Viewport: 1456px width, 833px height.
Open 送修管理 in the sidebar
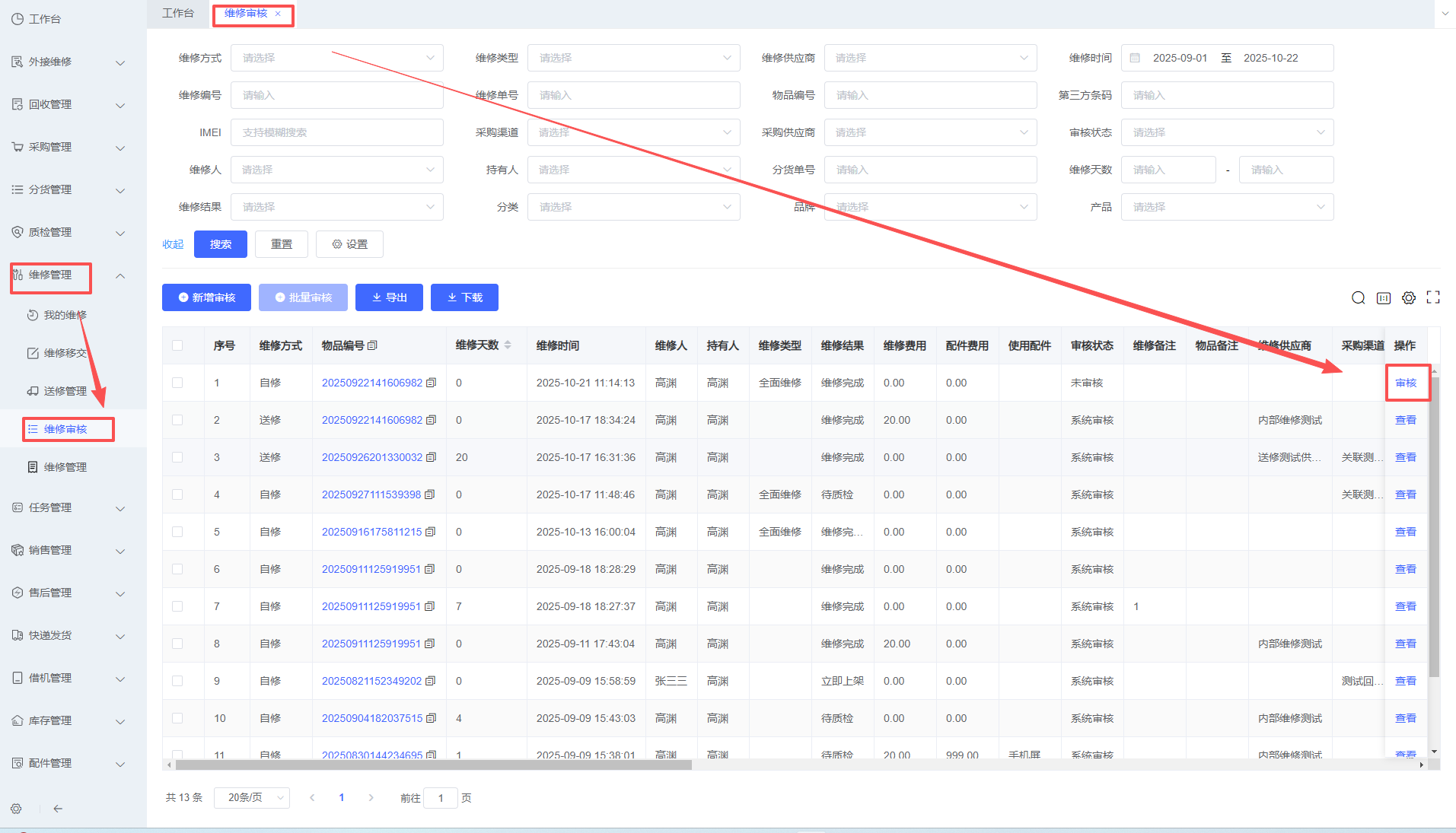point(65,391)
